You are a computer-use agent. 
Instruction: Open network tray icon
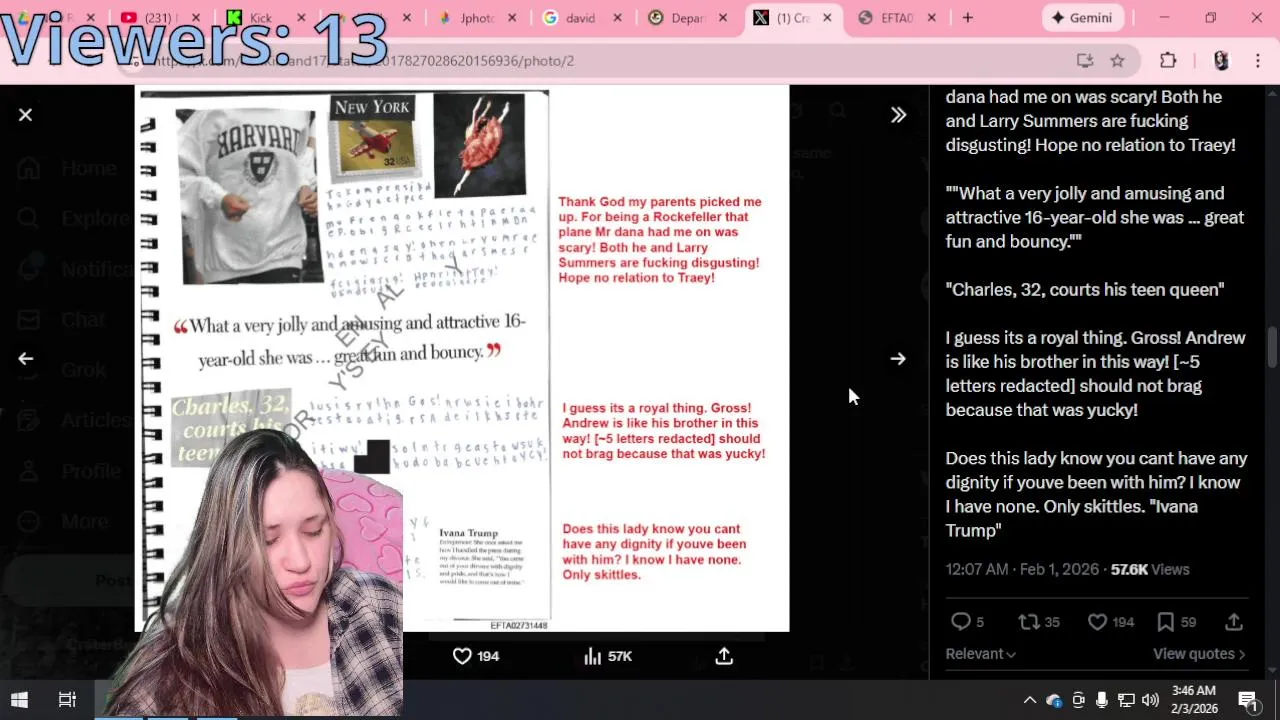coord(1126,700)
